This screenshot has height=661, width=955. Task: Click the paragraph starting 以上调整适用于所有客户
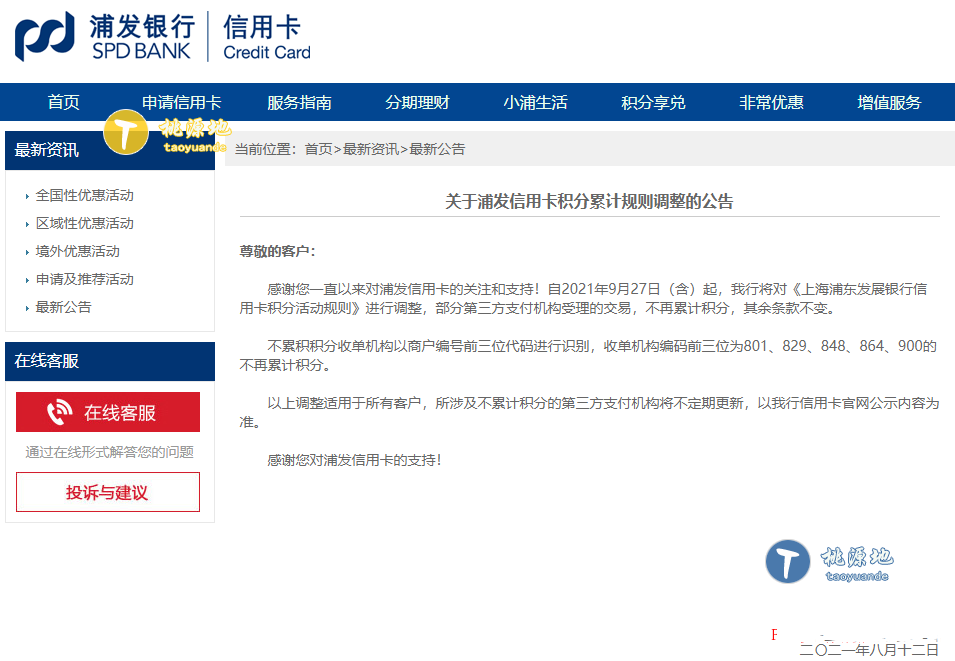pos(589,412)
